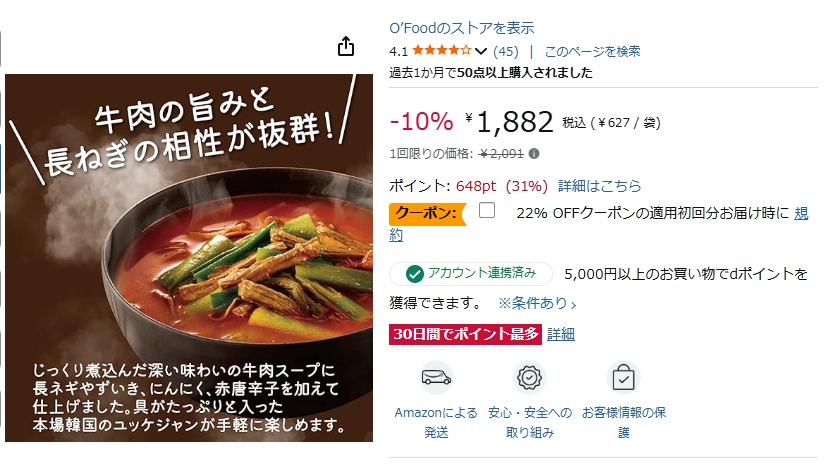Viewport: 834px width, 471px height.
Task: Click the yukgaejang soup product image
Action: tap(189, 258)
